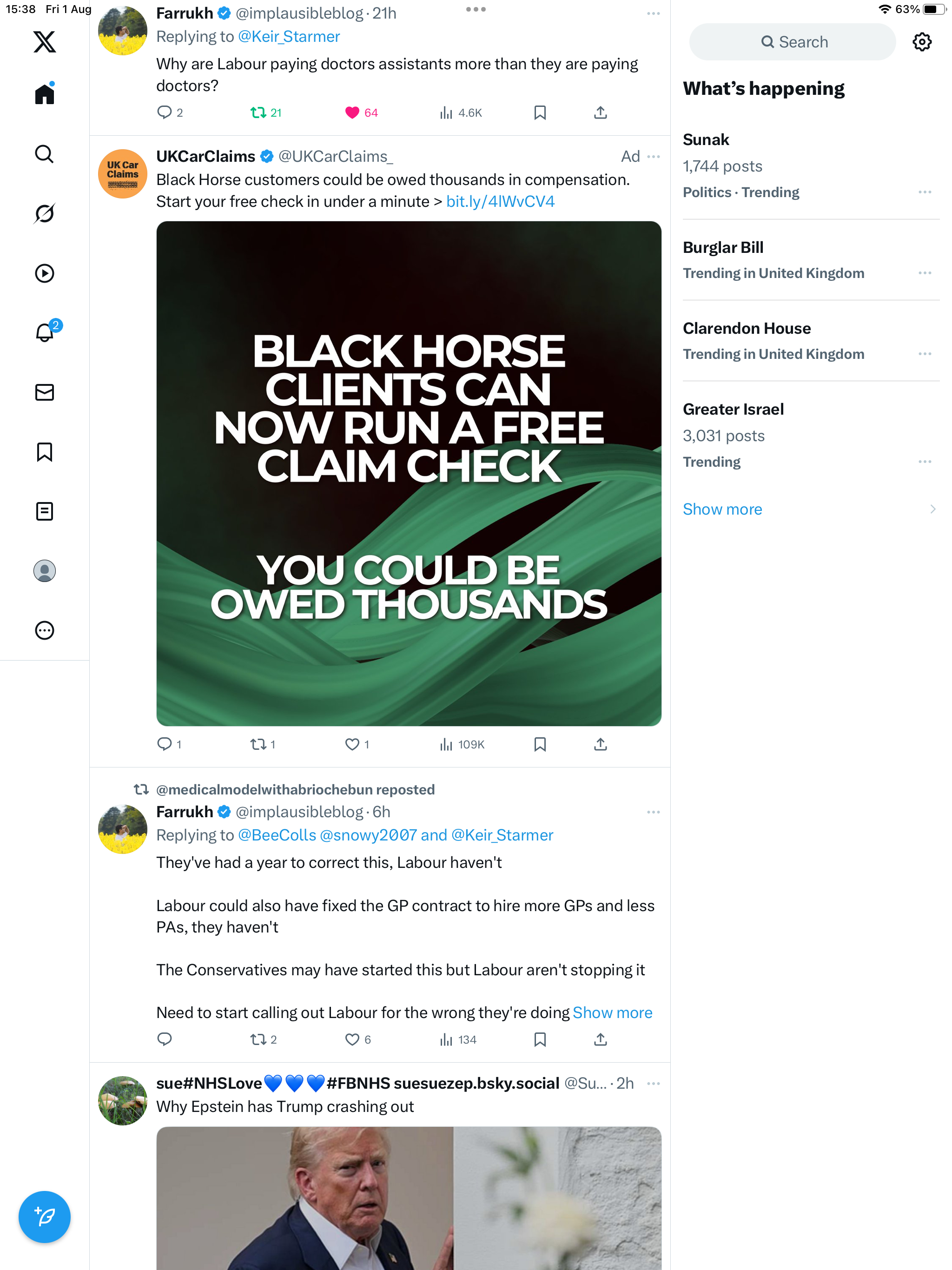Image resolution: width=952 pixels, height=1270 pixels.
Task: Bookmark the UKCarClaims ad post
Action: tap(540, 745)
